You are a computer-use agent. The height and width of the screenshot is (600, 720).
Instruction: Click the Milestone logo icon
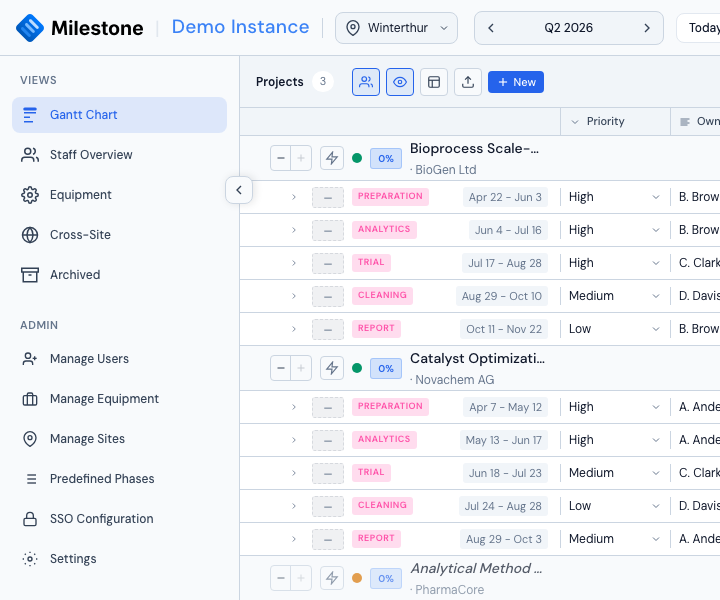tap(30, 28)
